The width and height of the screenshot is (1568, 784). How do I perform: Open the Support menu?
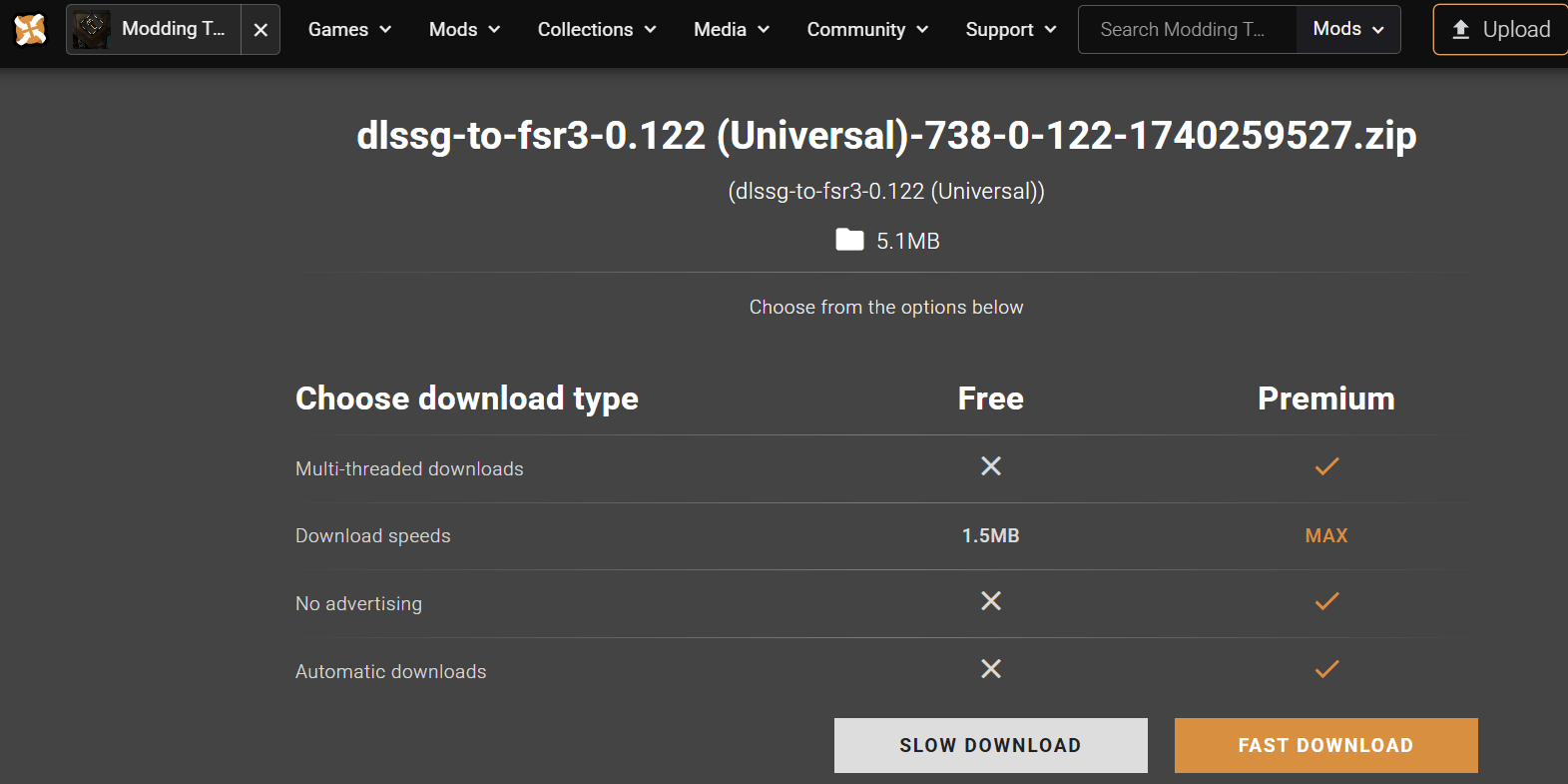tap(1010, 30)
